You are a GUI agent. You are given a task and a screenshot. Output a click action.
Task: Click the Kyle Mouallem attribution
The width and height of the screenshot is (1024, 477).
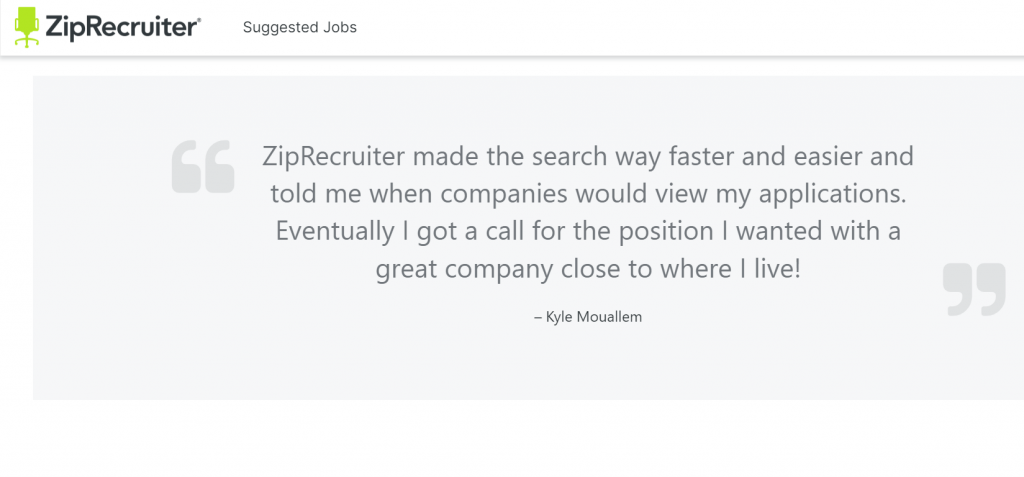588,317
